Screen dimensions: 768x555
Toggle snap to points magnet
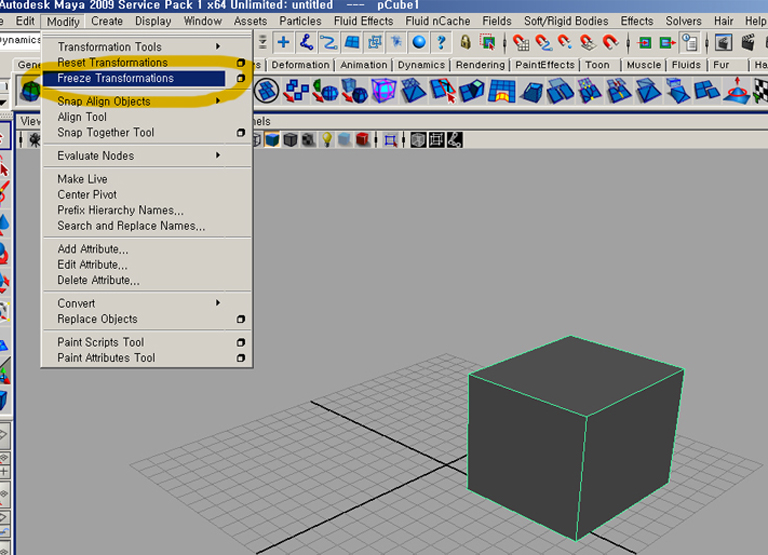click(565, 43)
